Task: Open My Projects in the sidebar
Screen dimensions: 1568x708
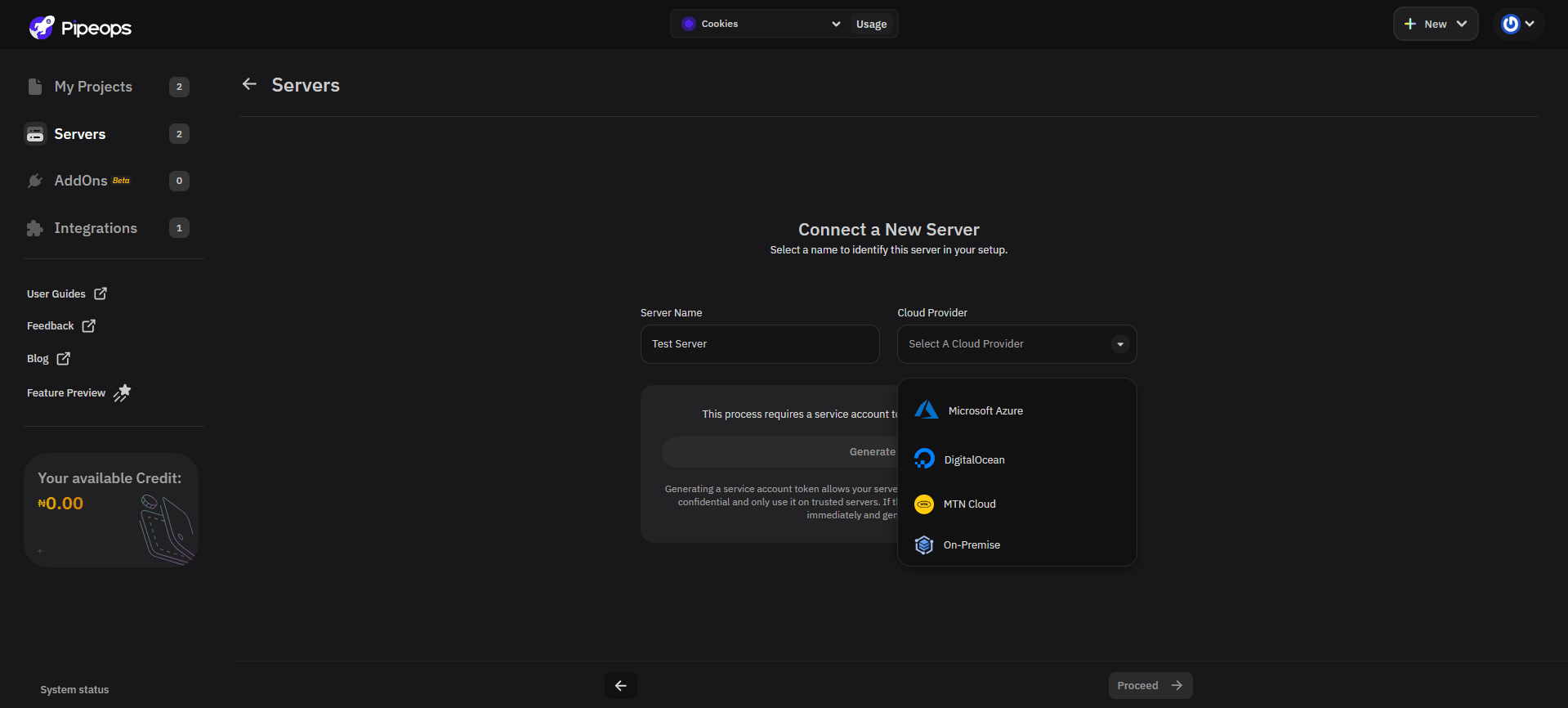Action: [93, 87]
